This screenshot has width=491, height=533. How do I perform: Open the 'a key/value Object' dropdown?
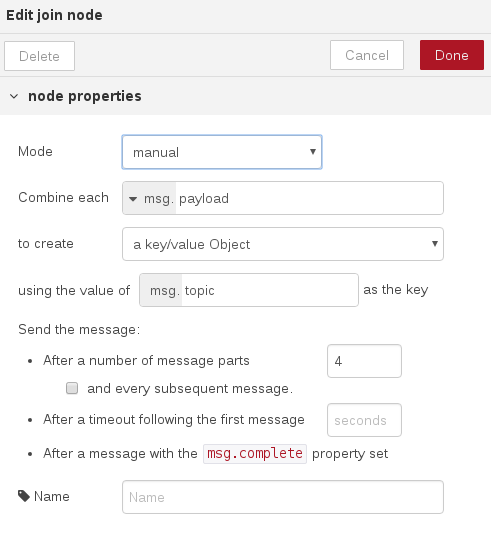(283, 244)
